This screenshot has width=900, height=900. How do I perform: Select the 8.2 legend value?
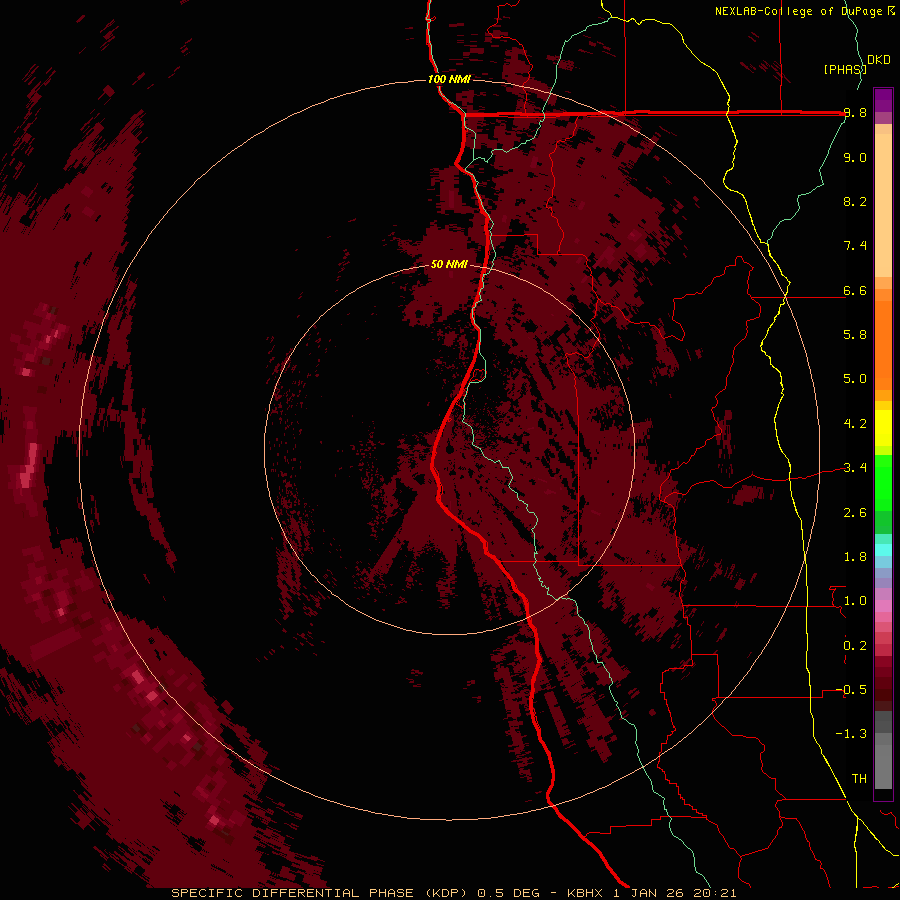point(855,201)
